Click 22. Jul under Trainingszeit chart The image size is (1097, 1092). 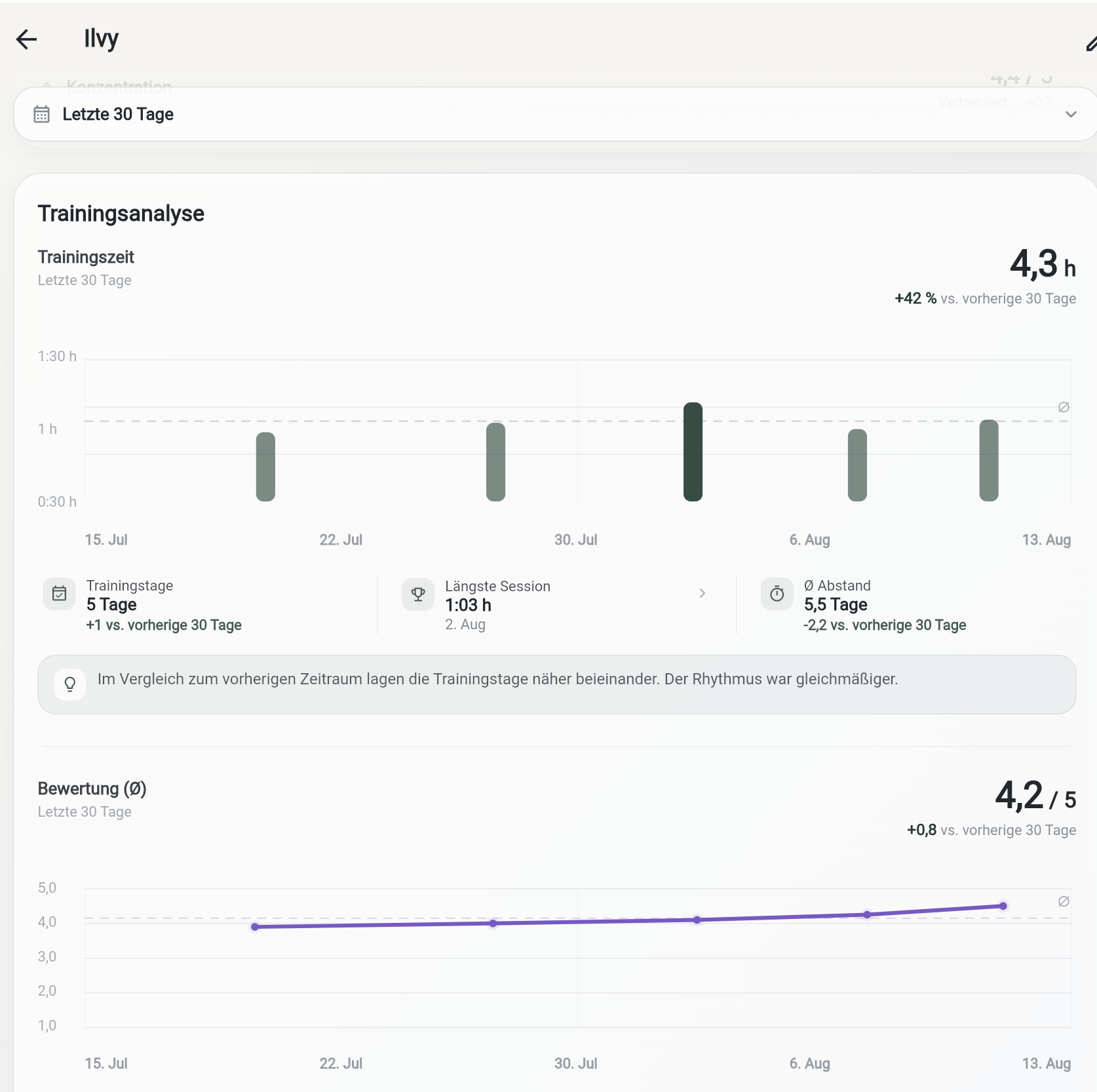coord(341,539)
